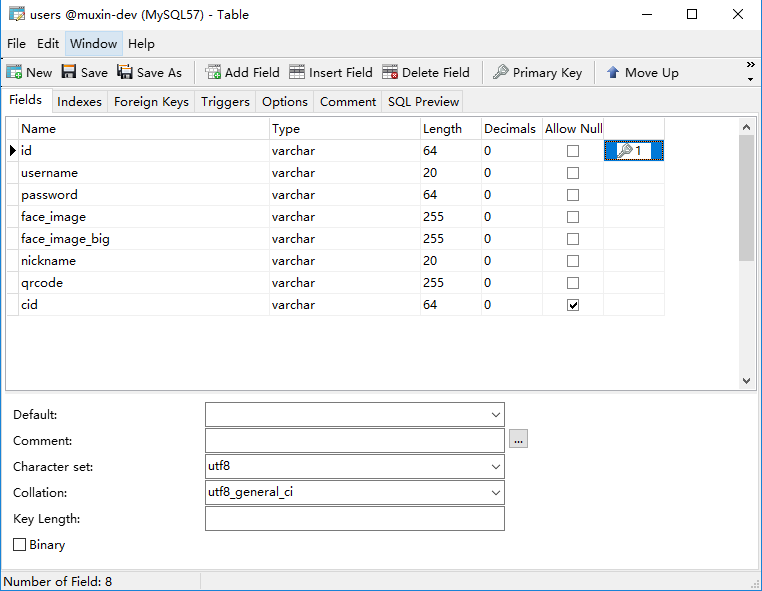Image resolution: width=762 pixels, height=591 pixels.
Task: Click the table icon in title bar
Action: coord(17,14)
